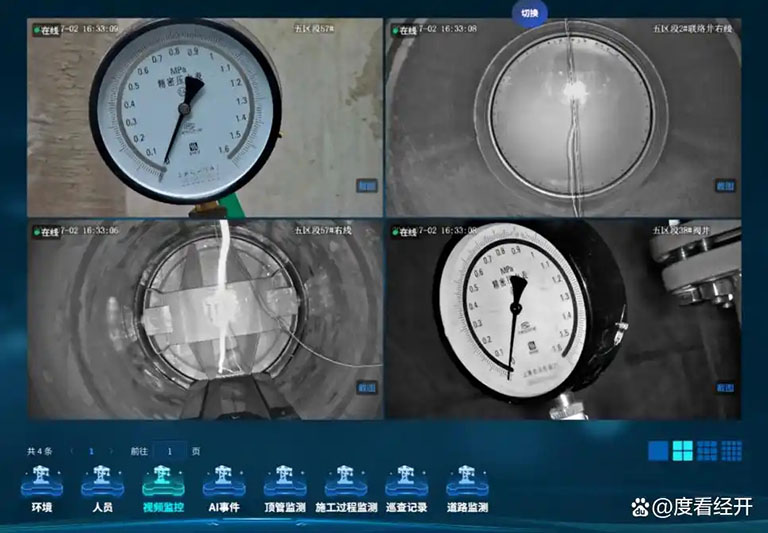This screenshot has height=533, width=768.
Task: Open the 道路监测 module icon
Action: pyautogui.click(x=467, y=481)
